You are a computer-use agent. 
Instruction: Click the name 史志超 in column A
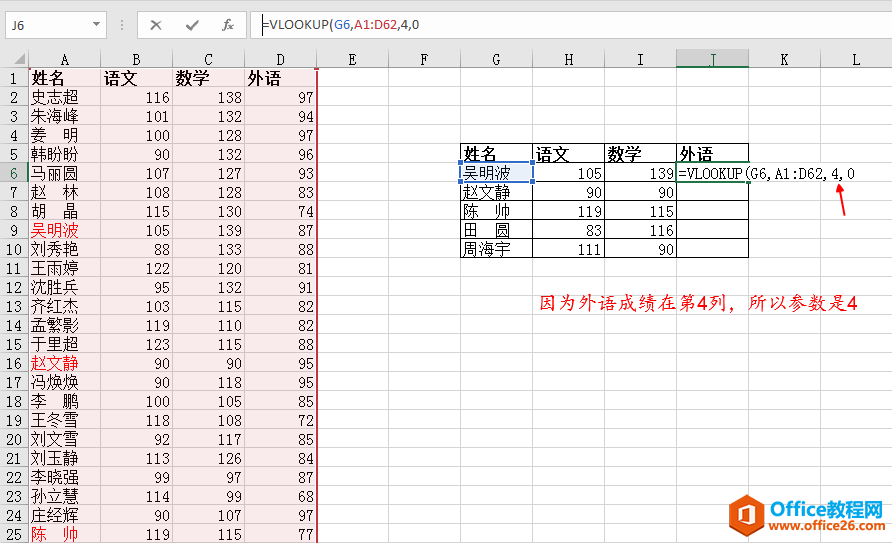pyautogui.click(x=55, y=97)
